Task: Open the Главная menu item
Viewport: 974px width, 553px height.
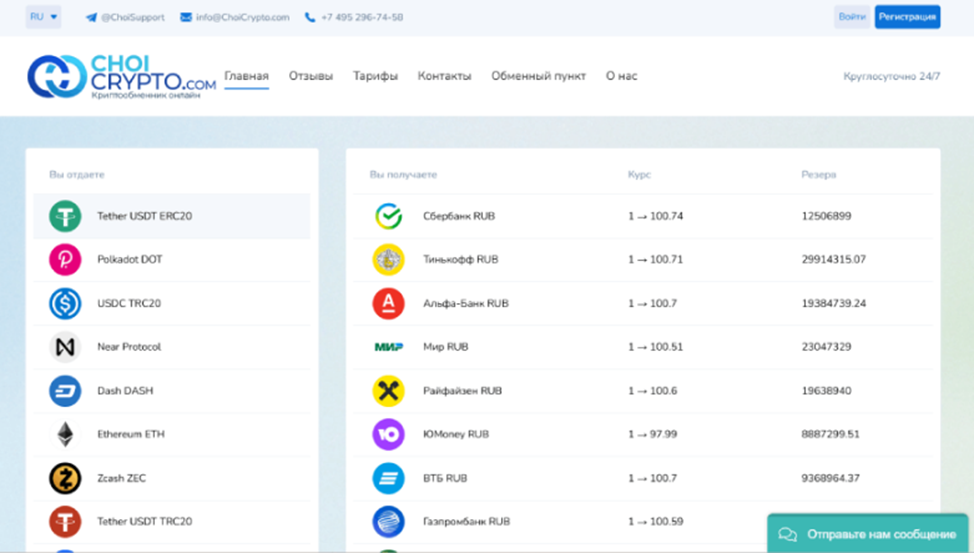Action: point(247,76)
